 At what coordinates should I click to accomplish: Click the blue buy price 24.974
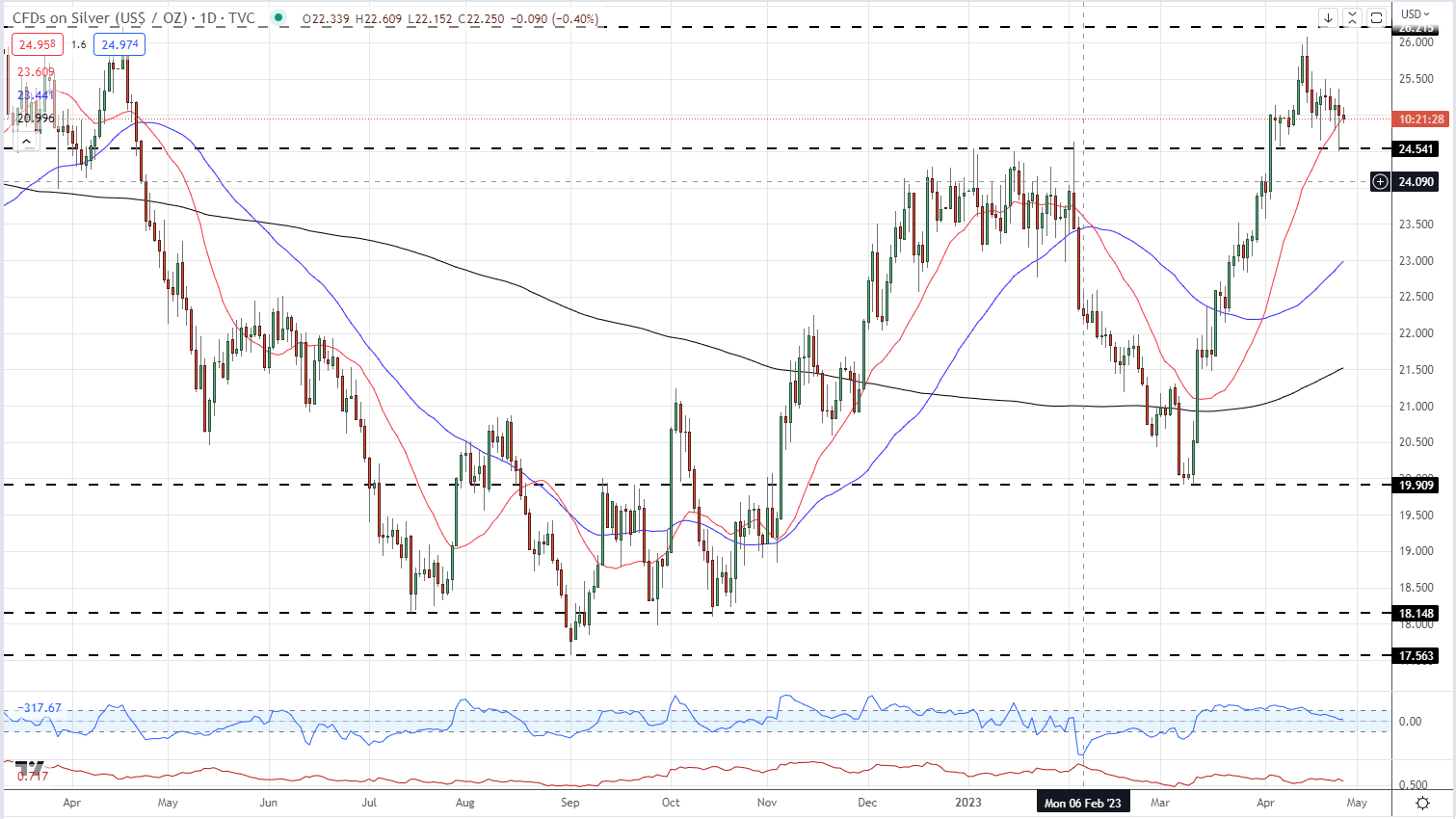pos(119,44)
